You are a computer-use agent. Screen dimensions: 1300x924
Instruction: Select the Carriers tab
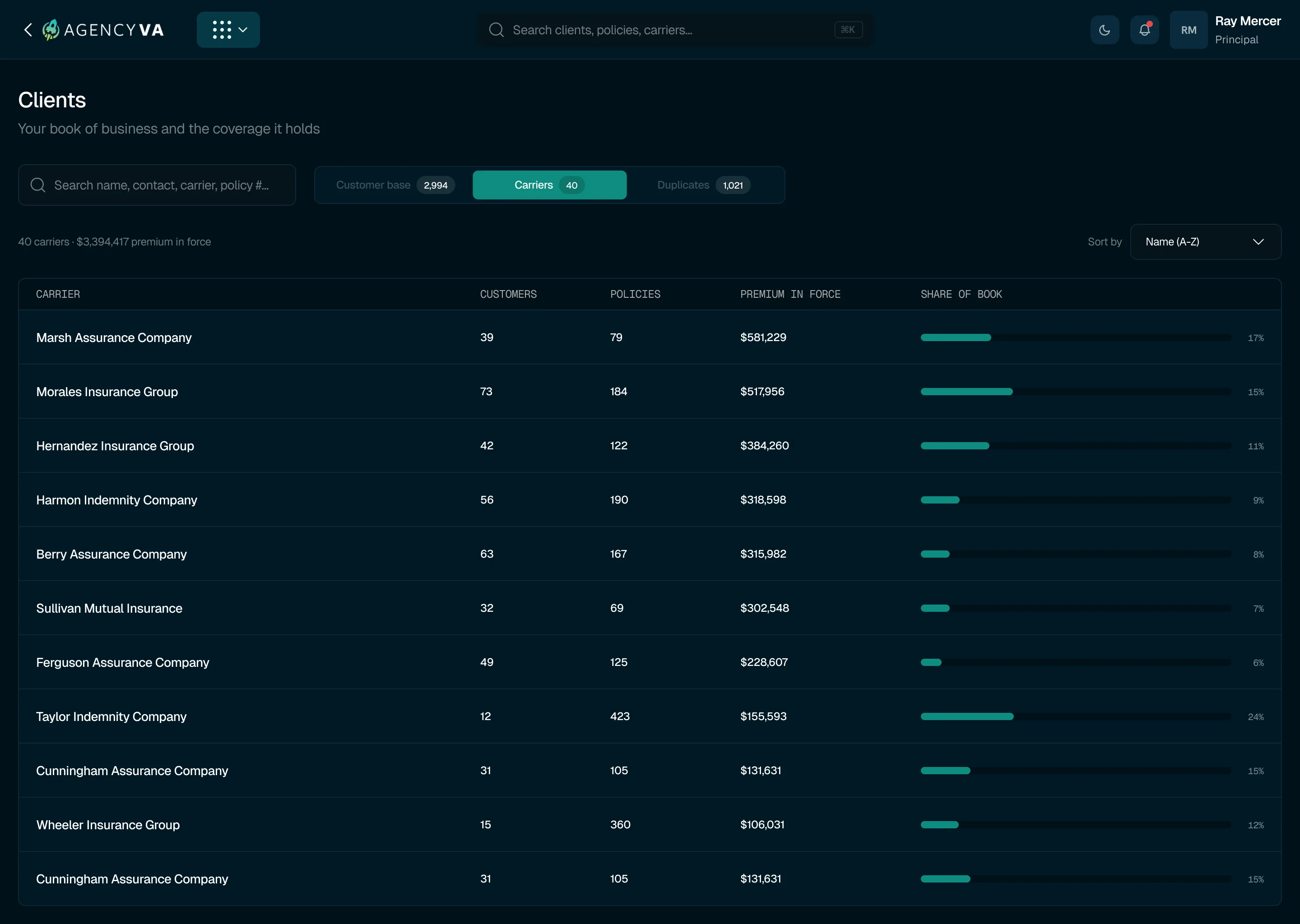click(549, 185)
